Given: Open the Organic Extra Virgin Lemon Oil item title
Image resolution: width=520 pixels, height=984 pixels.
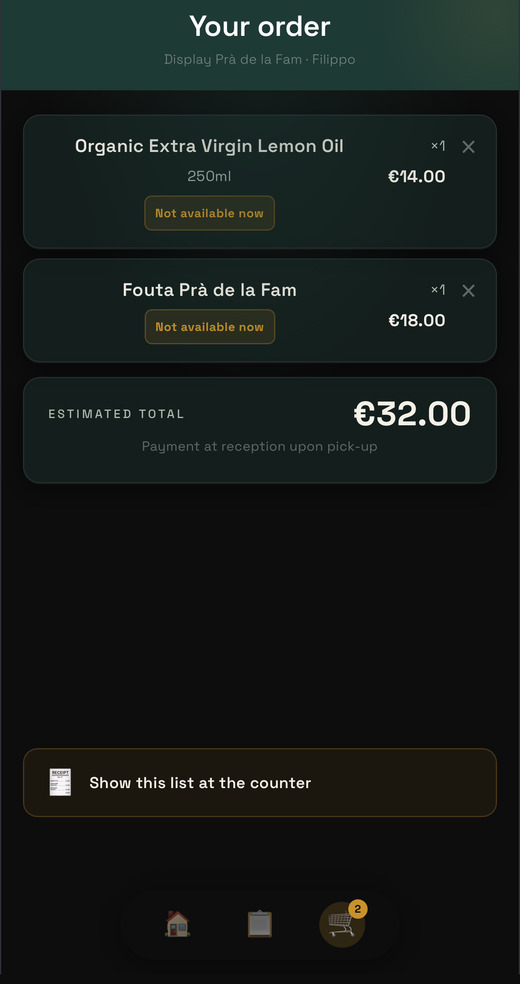Looking at the screenshot, I should tap(210, 146).
